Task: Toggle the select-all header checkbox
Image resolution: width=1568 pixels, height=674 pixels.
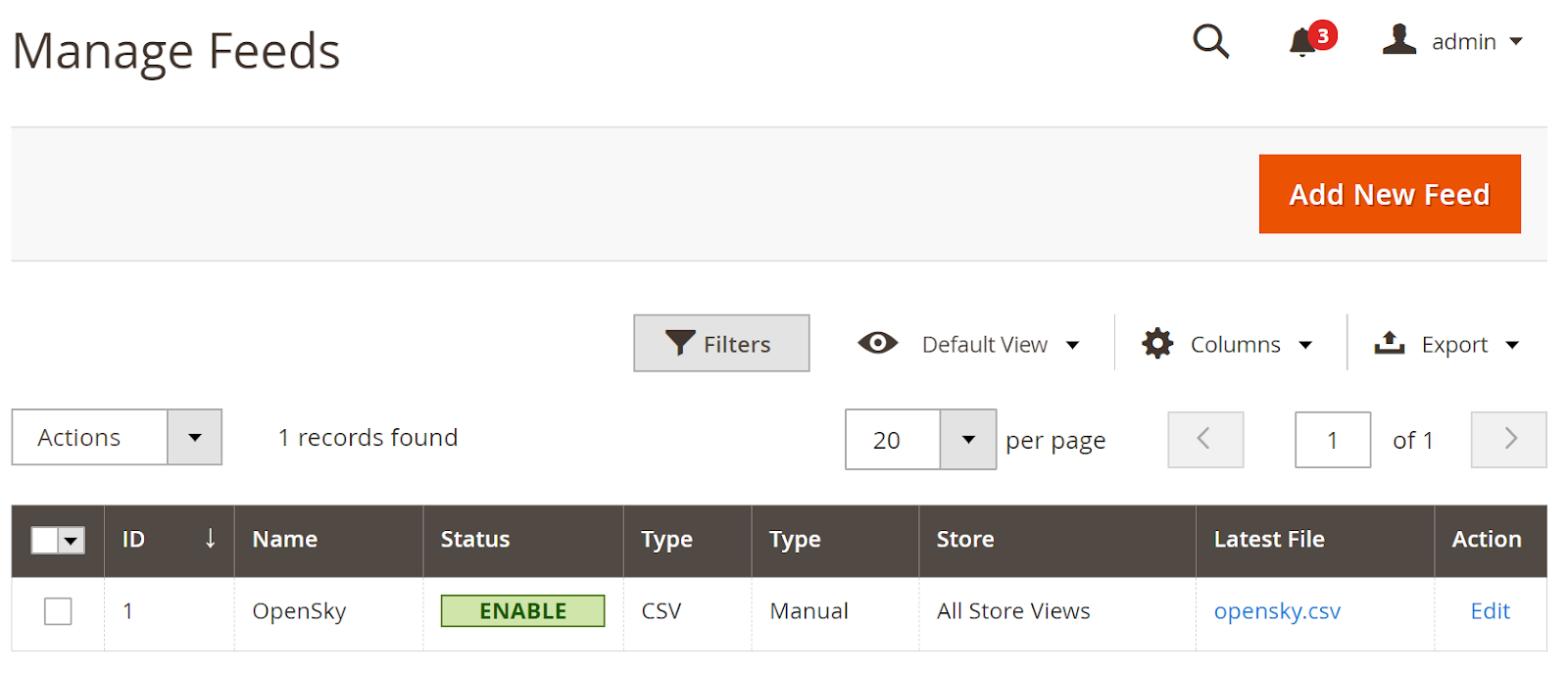Action: tap(45, 540)
